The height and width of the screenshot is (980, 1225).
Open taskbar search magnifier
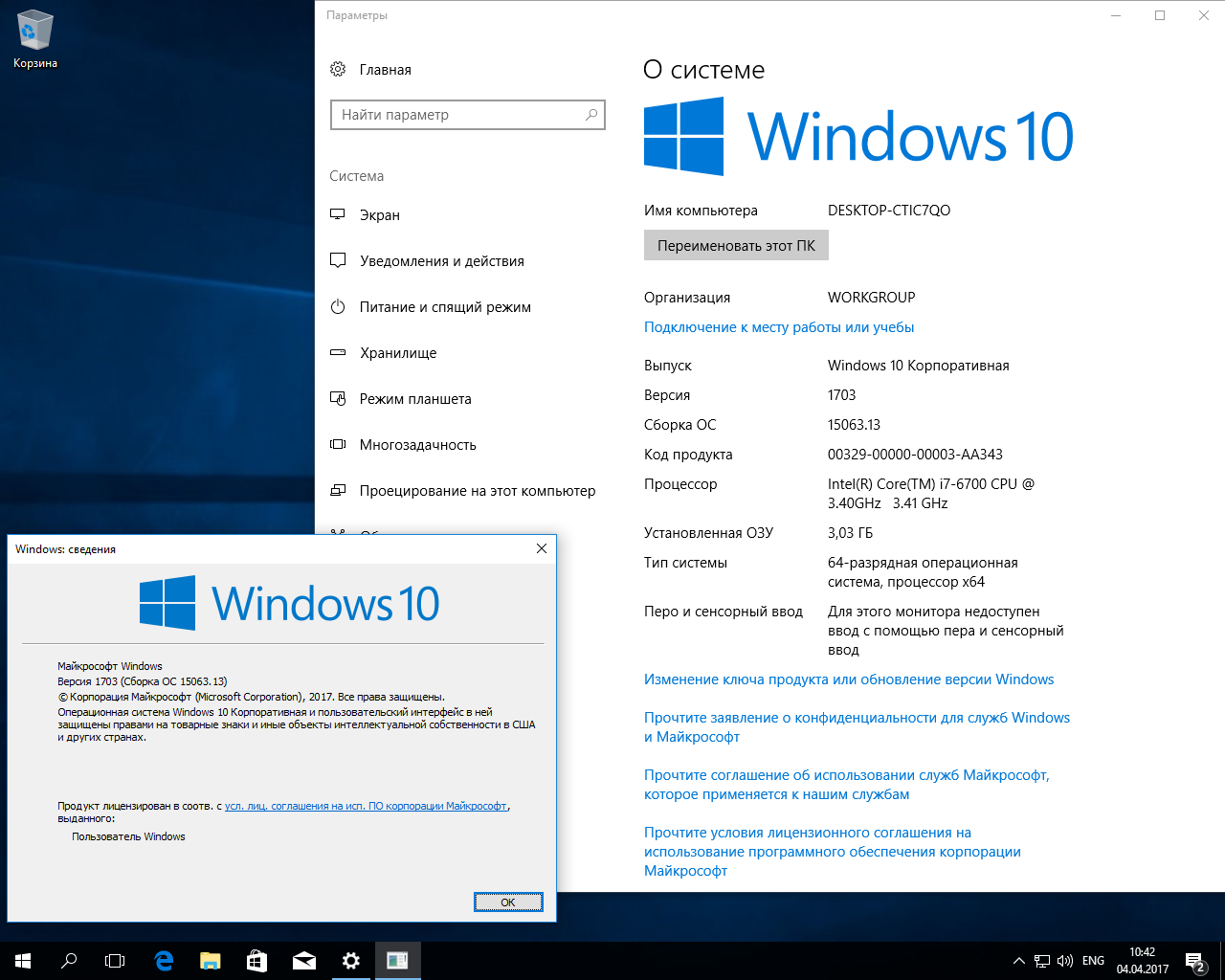coord(69,961)
